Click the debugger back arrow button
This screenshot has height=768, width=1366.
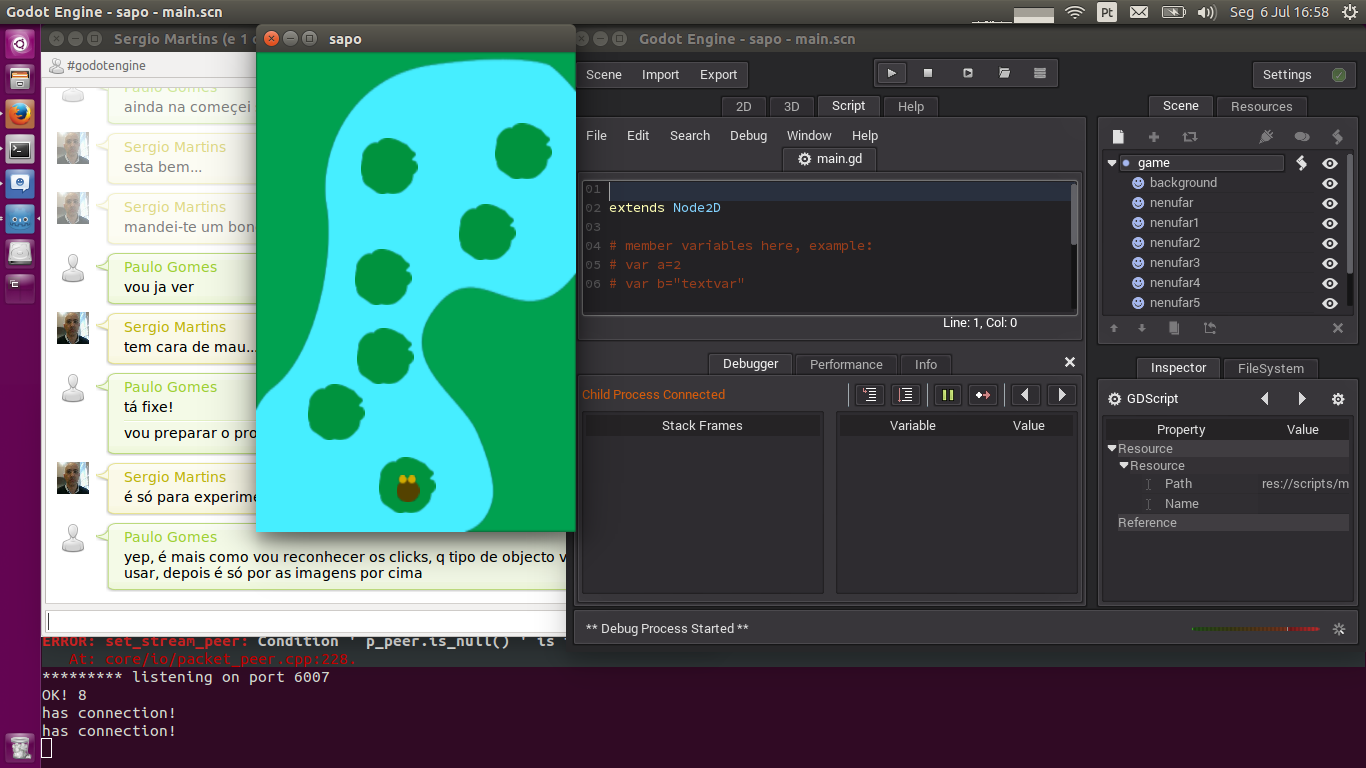click(x=1025, y=395)
